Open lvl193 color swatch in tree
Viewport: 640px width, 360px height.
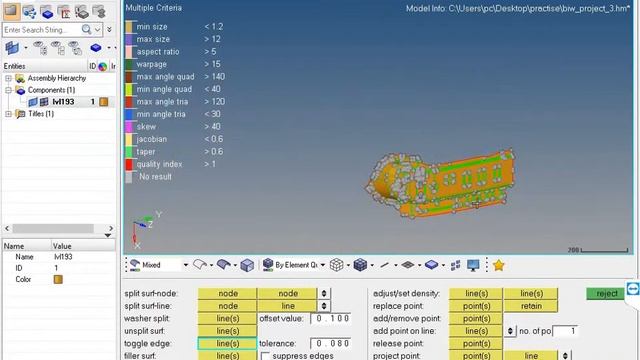pos(104,102)
